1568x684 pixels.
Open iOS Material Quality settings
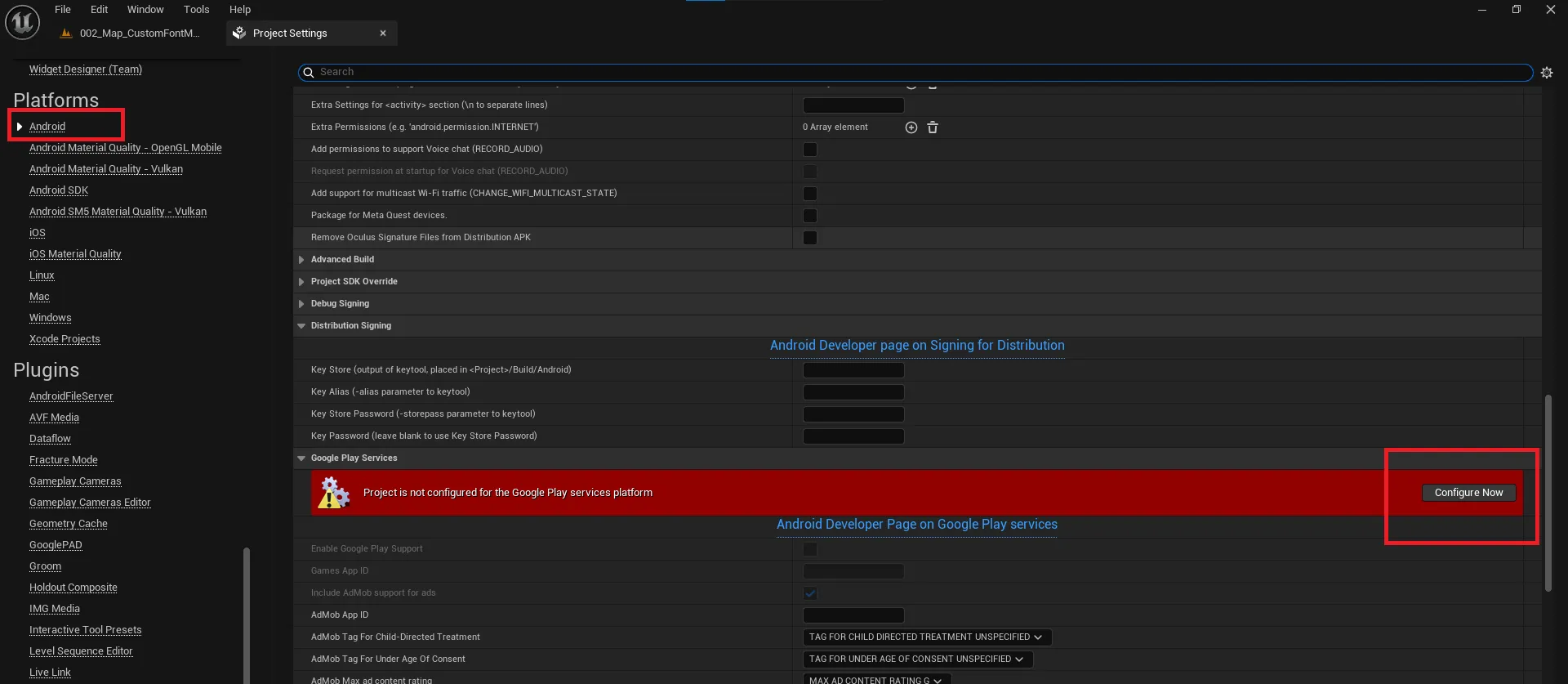pyautogui.click(x=75, y=254)
